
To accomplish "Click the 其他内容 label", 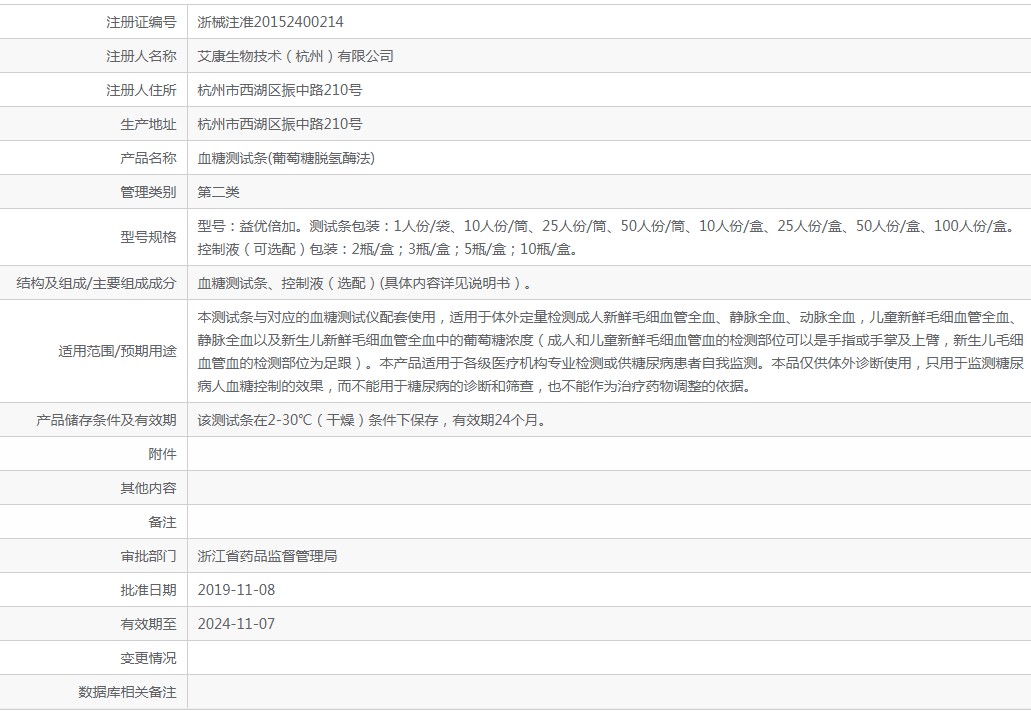I will click(149, 488).
